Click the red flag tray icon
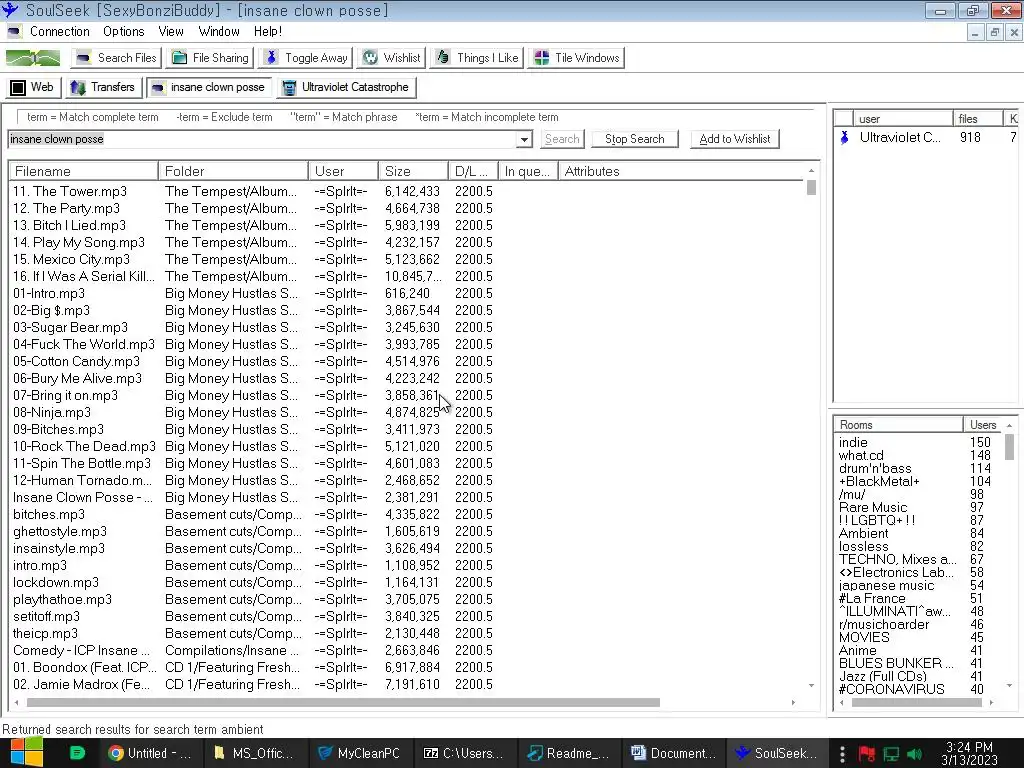Image resolution: width=1024 pixels, height=768 pixels. coord(867,754)
